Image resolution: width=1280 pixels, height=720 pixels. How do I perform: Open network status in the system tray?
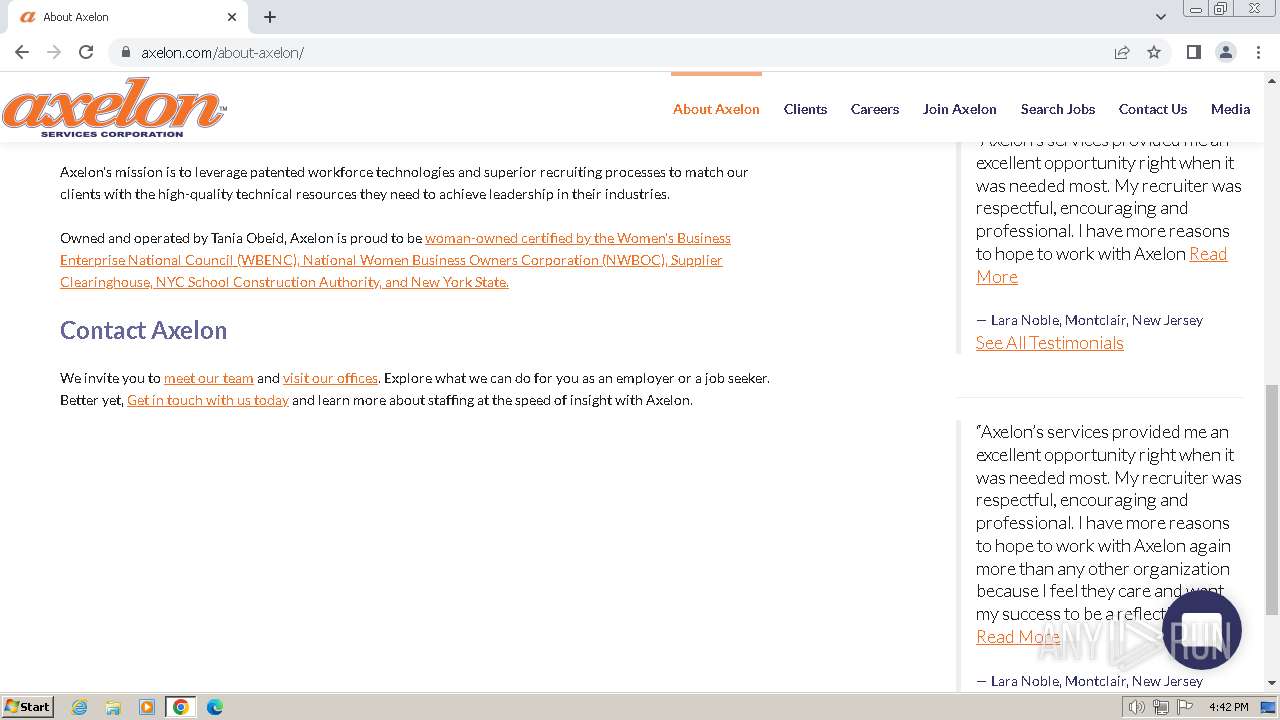[x=1161, y=707]
